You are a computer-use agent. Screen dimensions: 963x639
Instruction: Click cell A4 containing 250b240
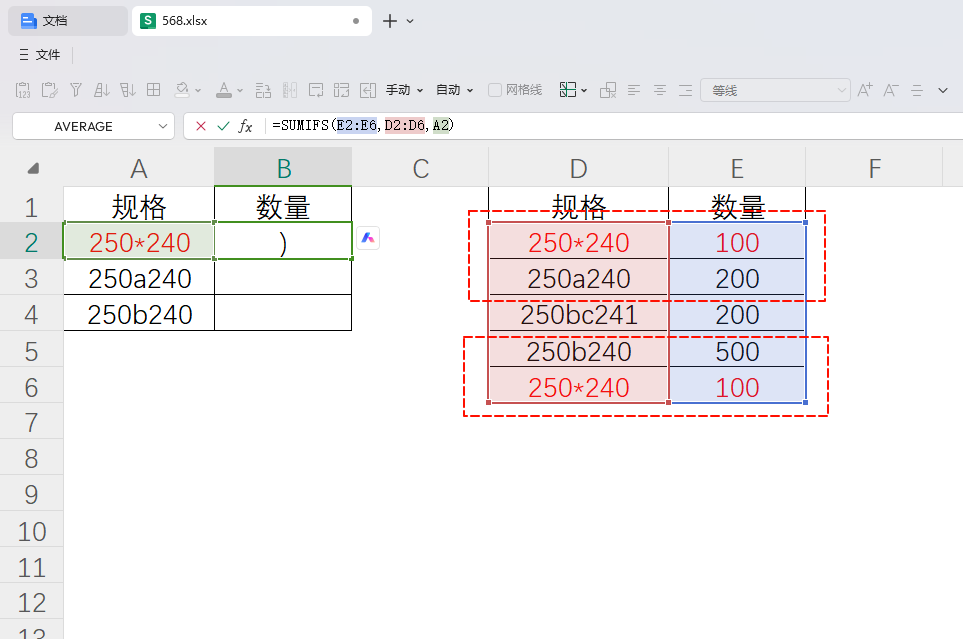tap(139, 314)
